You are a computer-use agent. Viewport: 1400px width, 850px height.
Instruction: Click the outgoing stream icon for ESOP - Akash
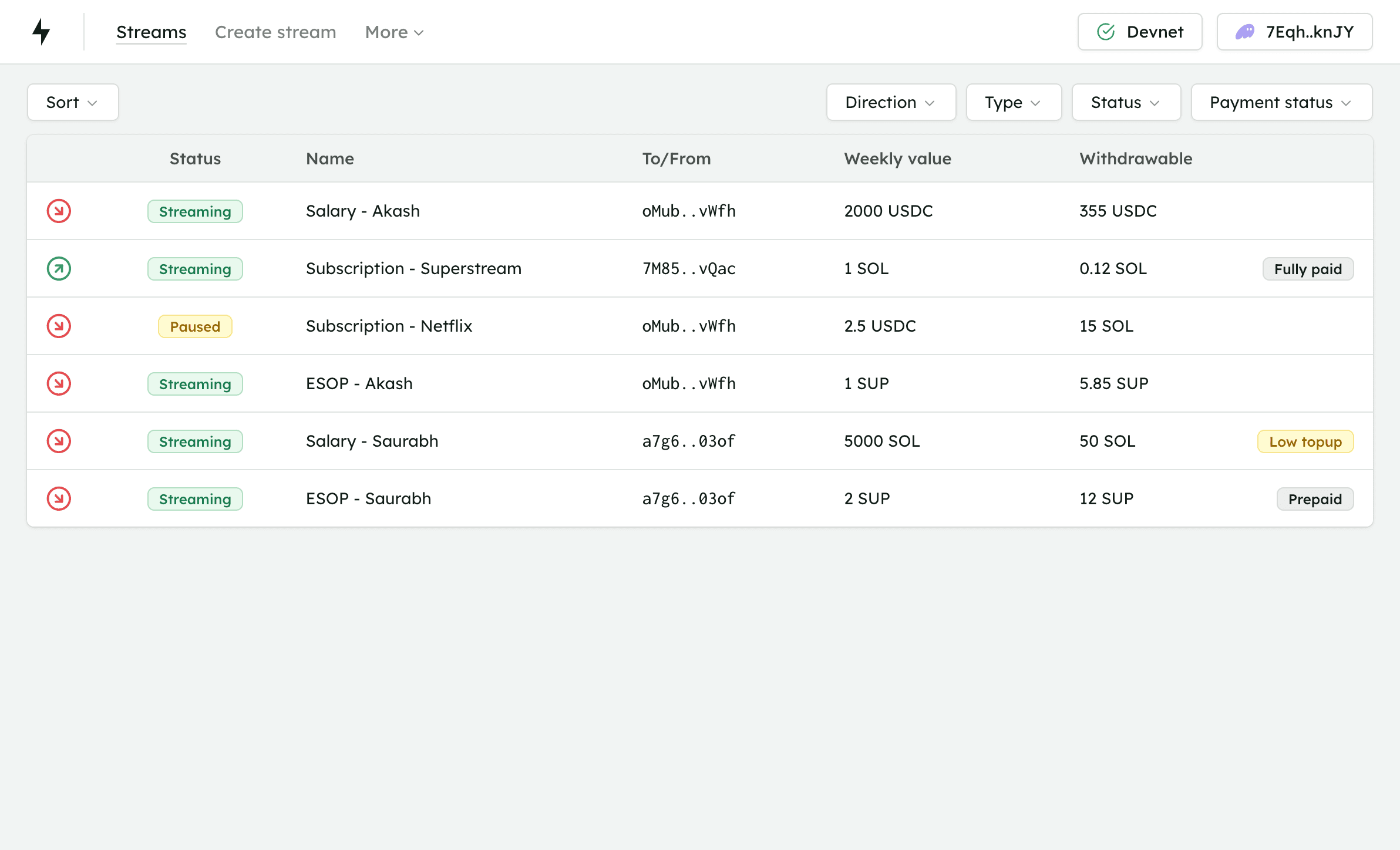(x=59, y=383)
